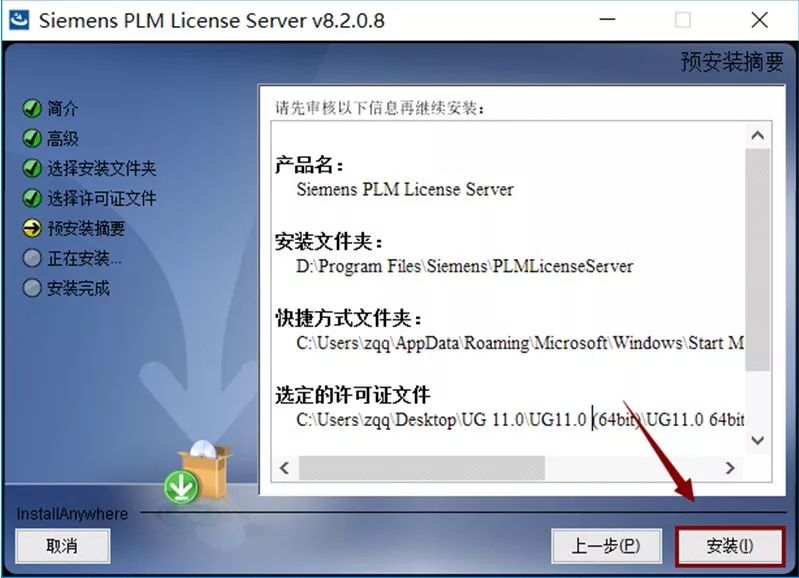Click the installer box download icon
The width and height of the screenshot is (799, 578).
(x=198, y=472)
